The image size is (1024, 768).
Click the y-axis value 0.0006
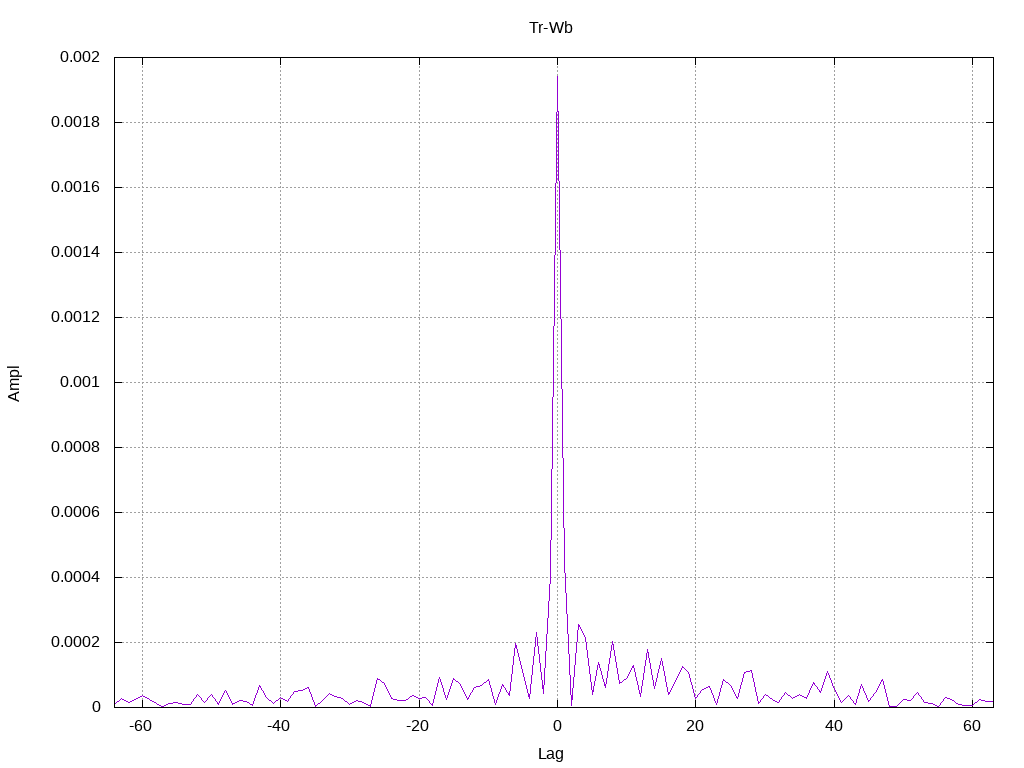pos(76,512)
